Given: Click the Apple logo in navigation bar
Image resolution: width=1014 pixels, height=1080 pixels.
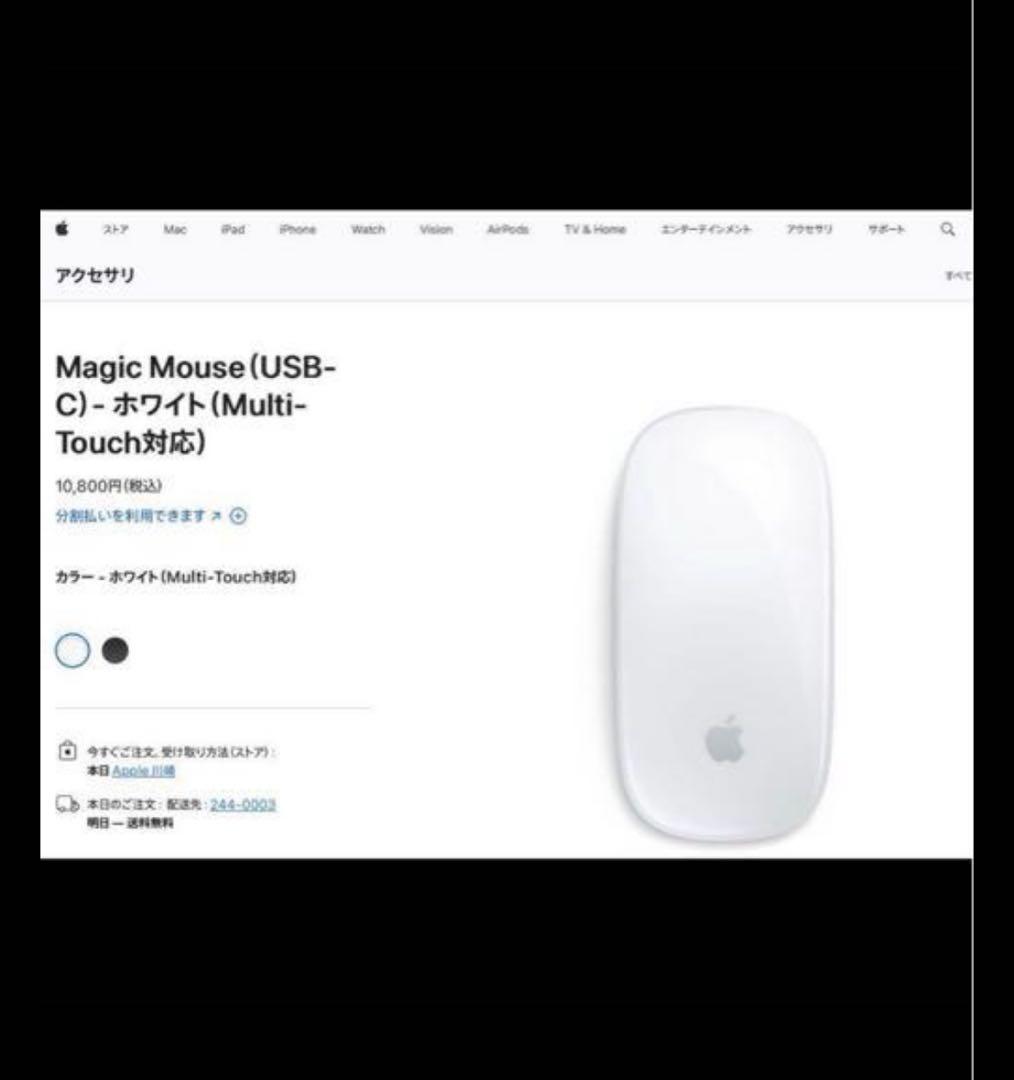Looking at the screenshot, I should click(x=62, y=229).
